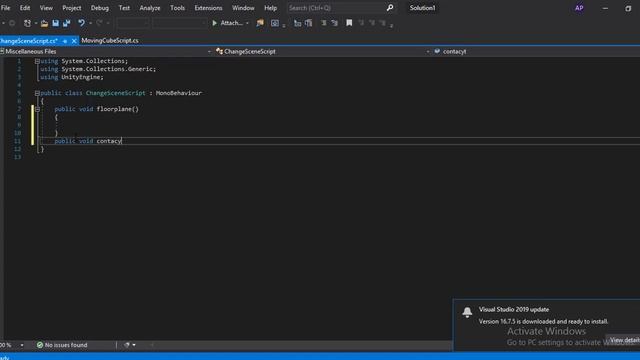Click the green No issues found checkmark

point(40,345)
